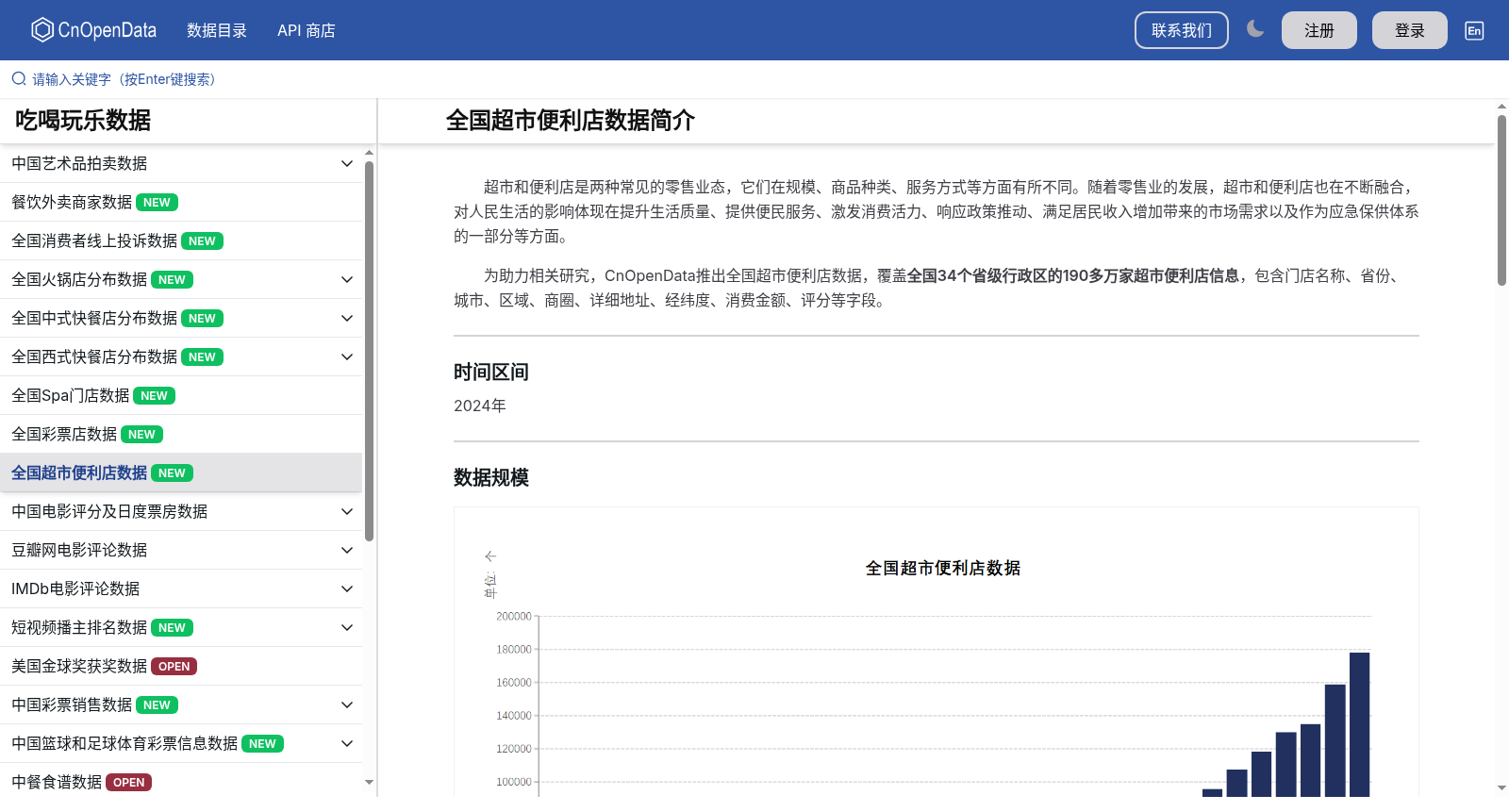The width and height of the screenshot is (1509, 812).
Task: Click the 数据规模 heading
Action: coord(491,477)
